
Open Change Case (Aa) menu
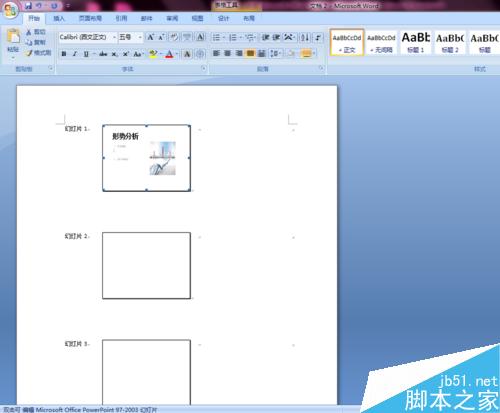click(138, 54)
